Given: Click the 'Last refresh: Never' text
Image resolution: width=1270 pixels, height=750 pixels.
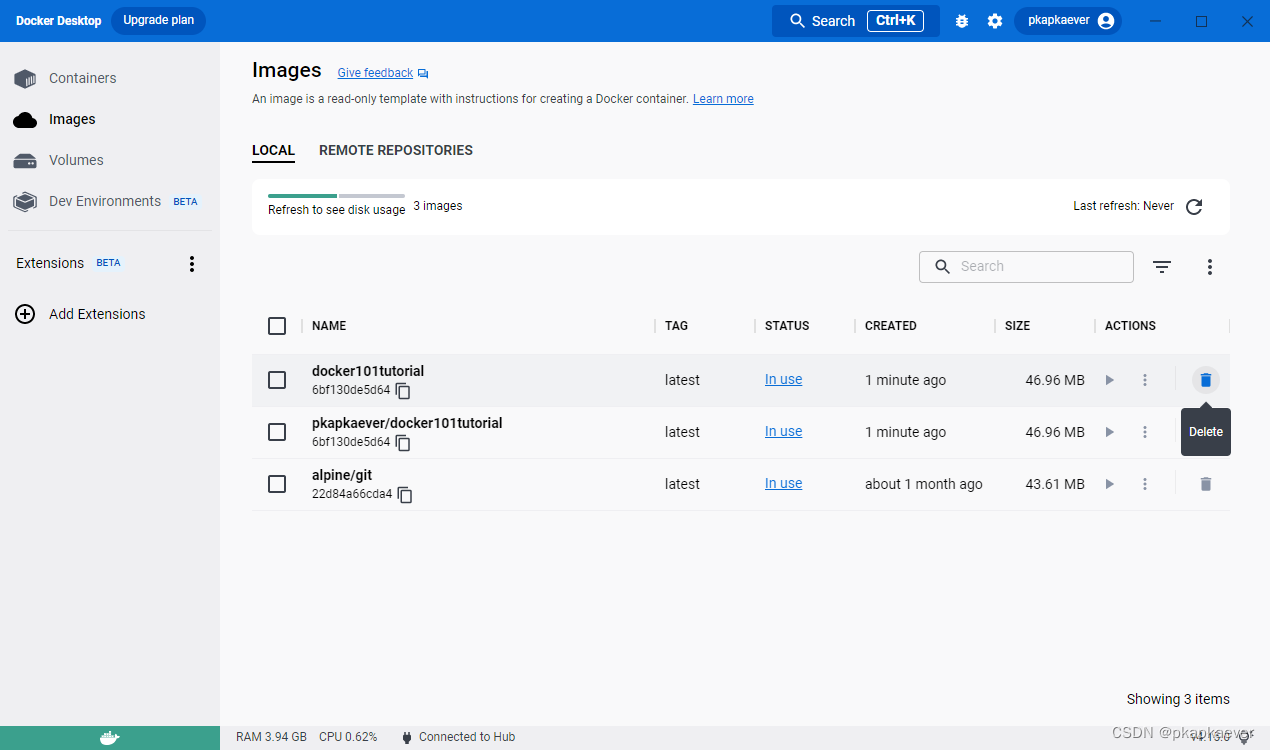Looking at the screenshot, I should click(1123, 206).
